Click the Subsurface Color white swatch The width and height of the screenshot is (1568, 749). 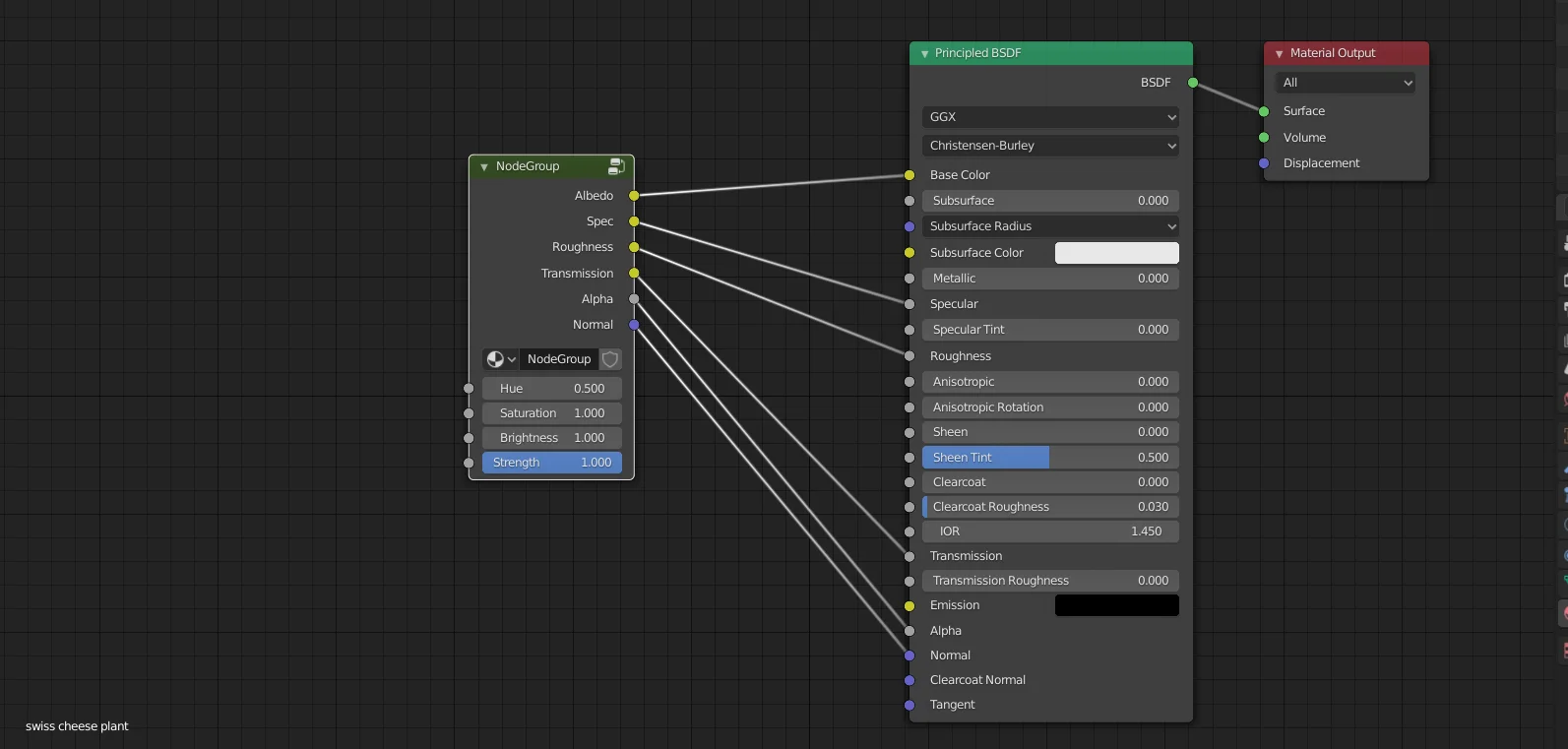(x=1116, y=253)
